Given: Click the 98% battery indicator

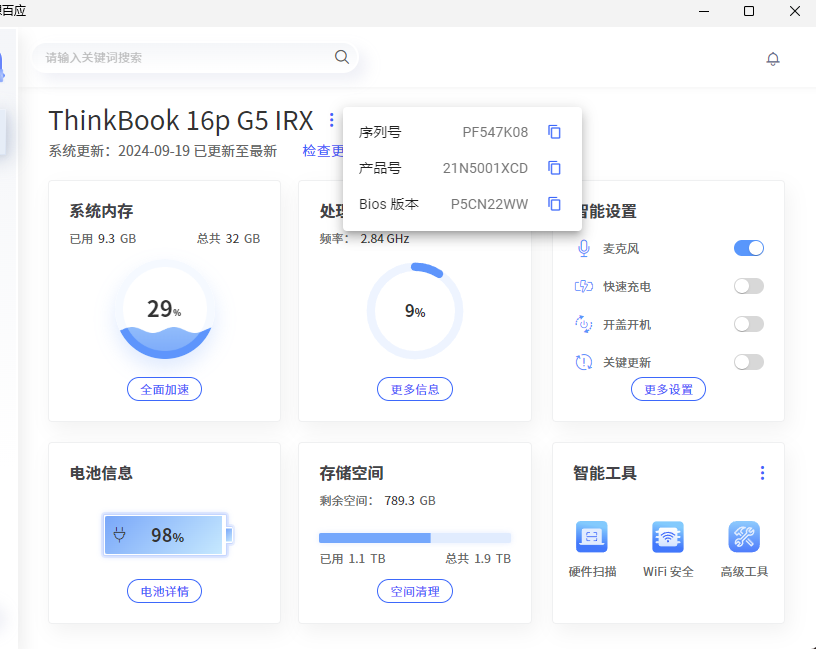Looking at the screenshot, I should click(168, 535).
